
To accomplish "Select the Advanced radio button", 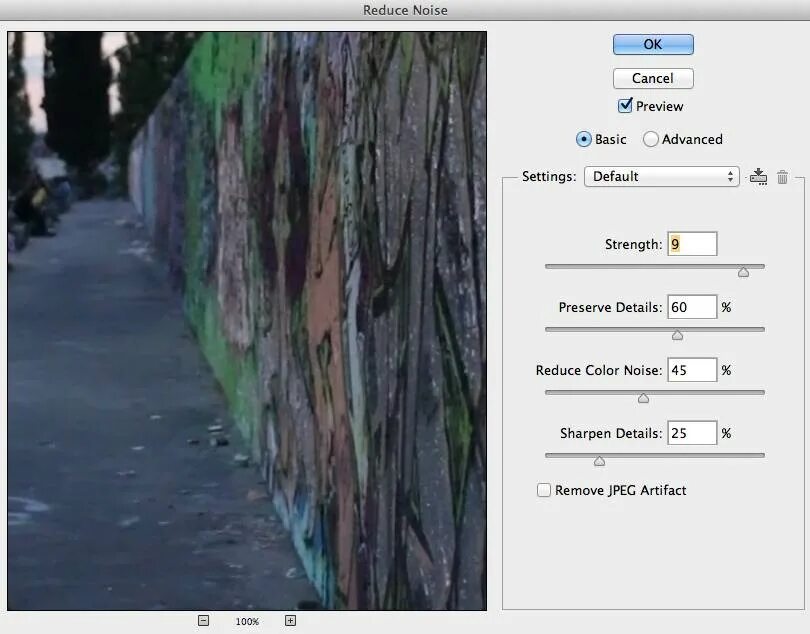I will (650, 140).
